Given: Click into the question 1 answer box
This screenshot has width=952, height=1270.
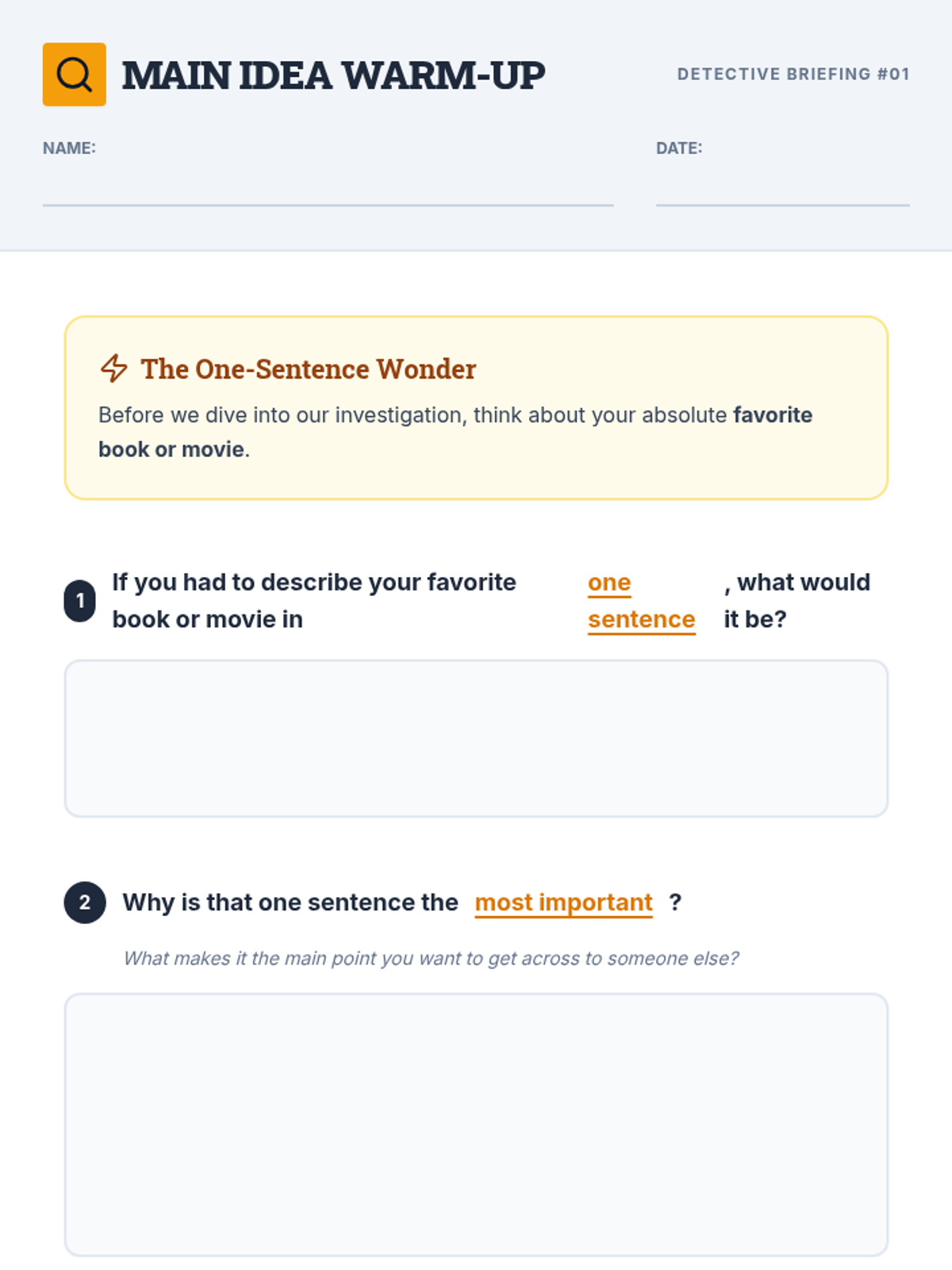Looking at the screenshot, I should coord(476,738).
